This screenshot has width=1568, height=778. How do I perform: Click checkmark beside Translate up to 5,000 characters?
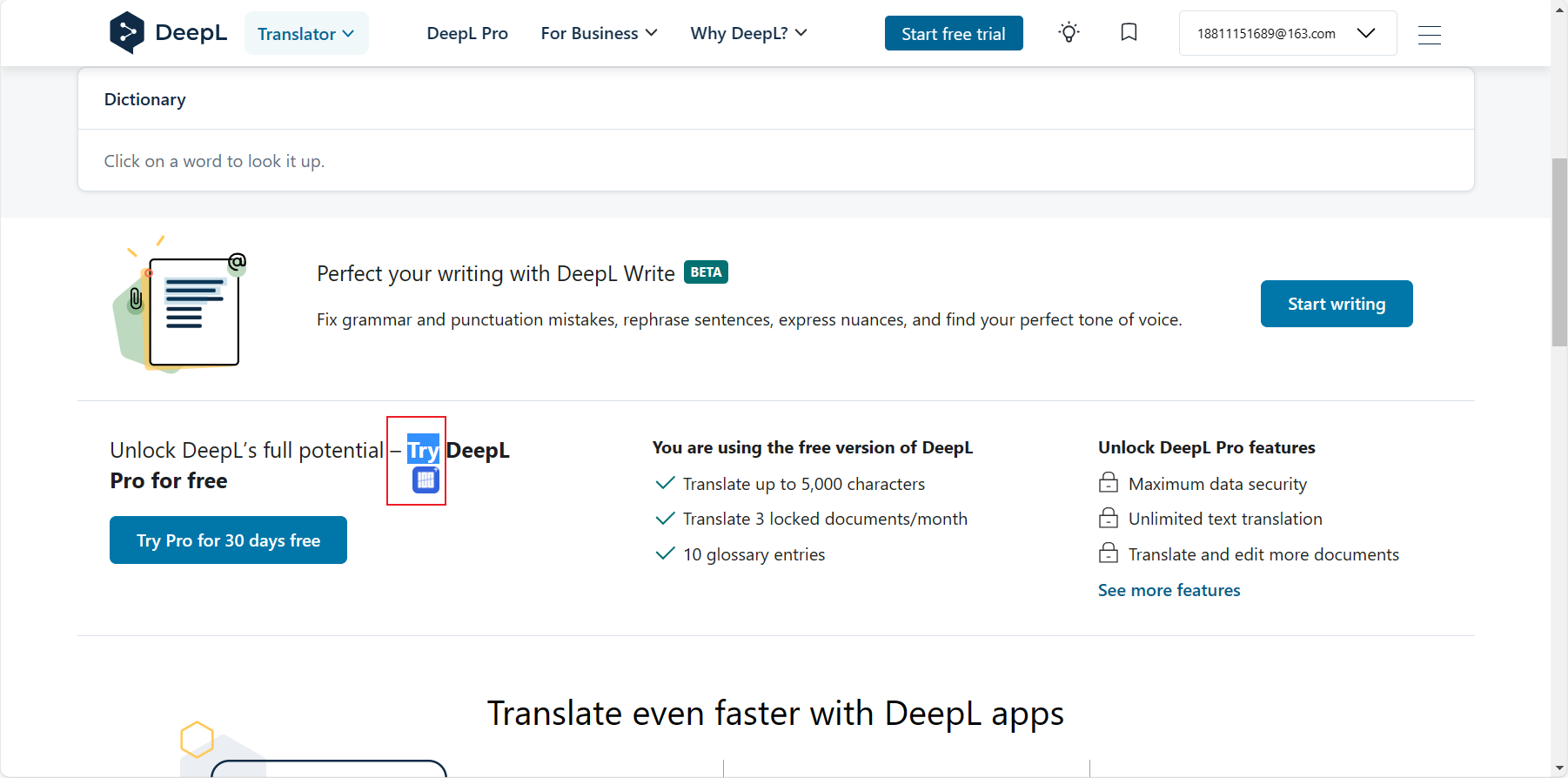665,483
